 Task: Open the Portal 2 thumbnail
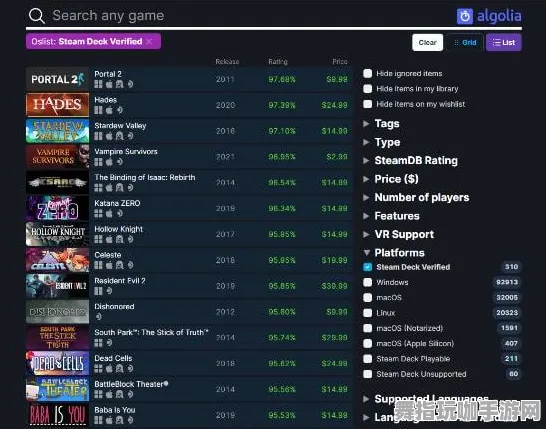click(57, 79)
